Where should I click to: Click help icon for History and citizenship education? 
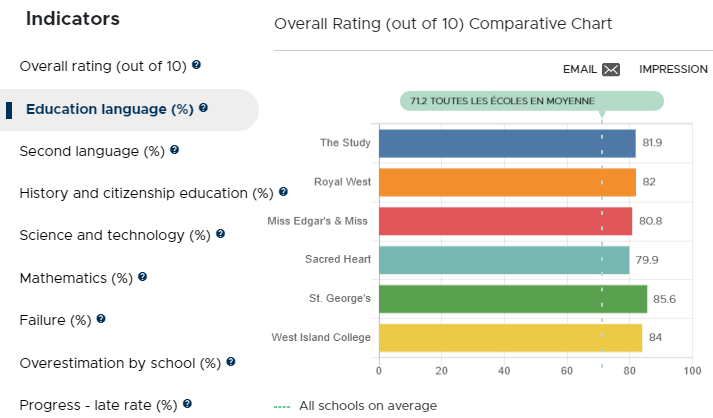283,191
